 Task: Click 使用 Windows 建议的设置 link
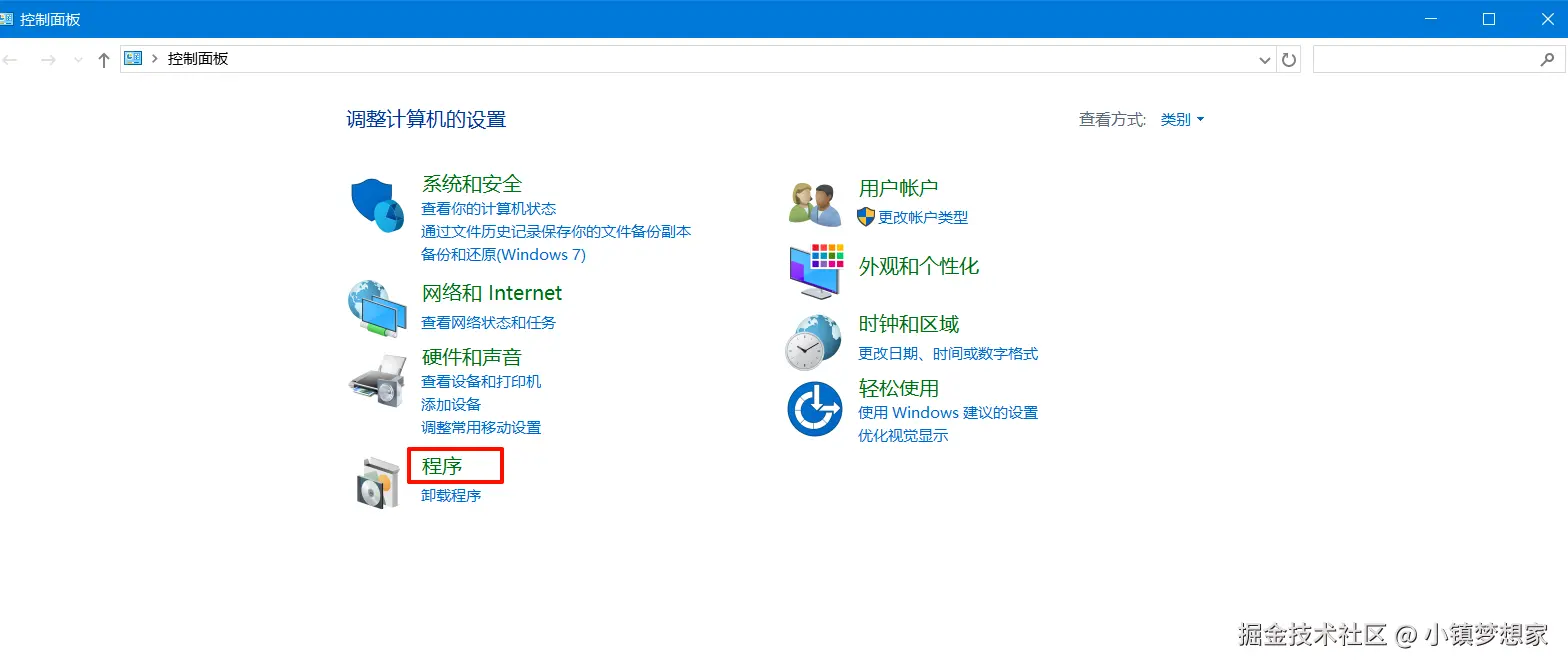(x=948, y=413)
